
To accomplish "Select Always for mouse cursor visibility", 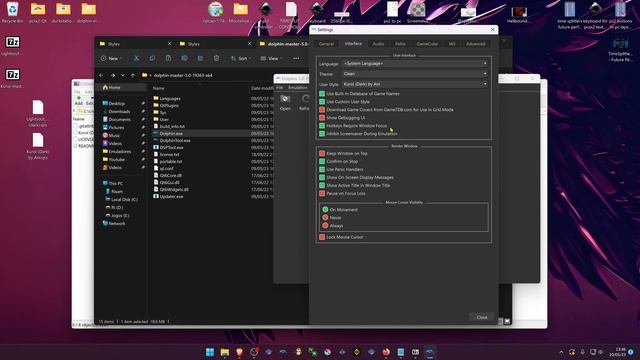I will click(333, 226).
